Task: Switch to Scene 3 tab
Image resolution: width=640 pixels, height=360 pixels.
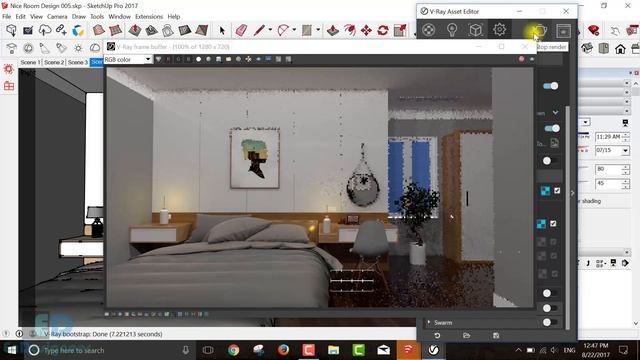Action: (x=78, y=62)
